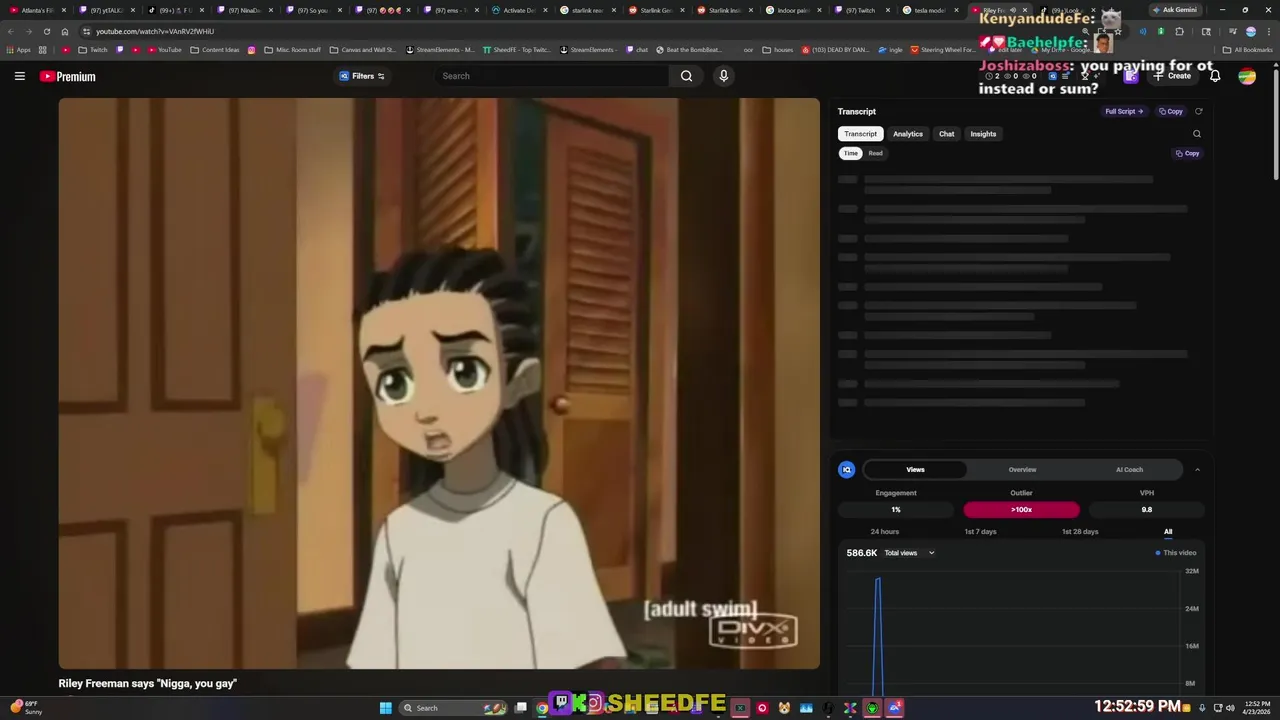Select the 1st 7 days range

(980, 531)
